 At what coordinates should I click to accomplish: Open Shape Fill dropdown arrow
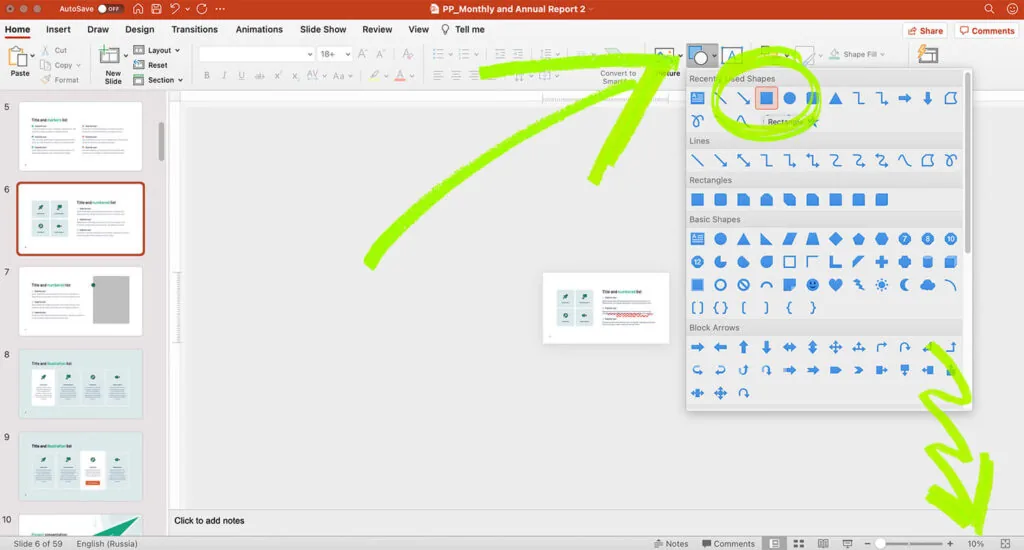(x=882, y=55)
